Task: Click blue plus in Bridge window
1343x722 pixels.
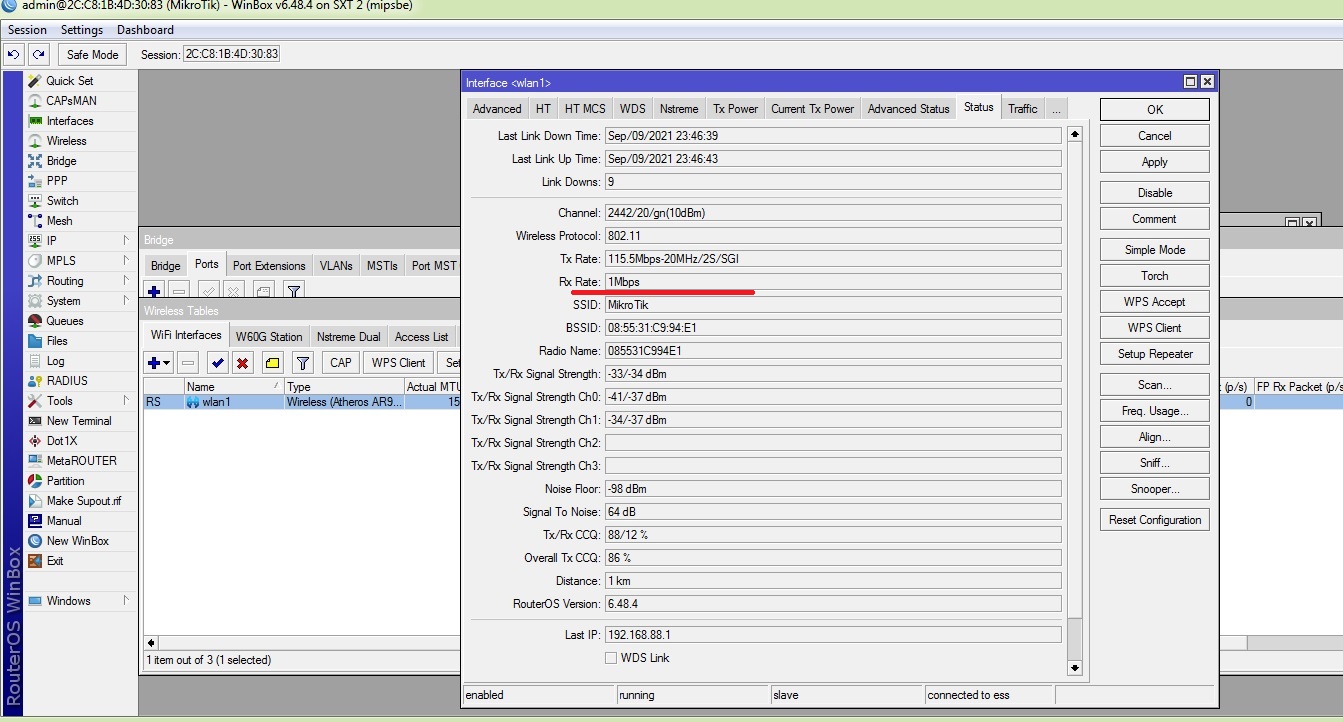Action: tap(154, 291)
